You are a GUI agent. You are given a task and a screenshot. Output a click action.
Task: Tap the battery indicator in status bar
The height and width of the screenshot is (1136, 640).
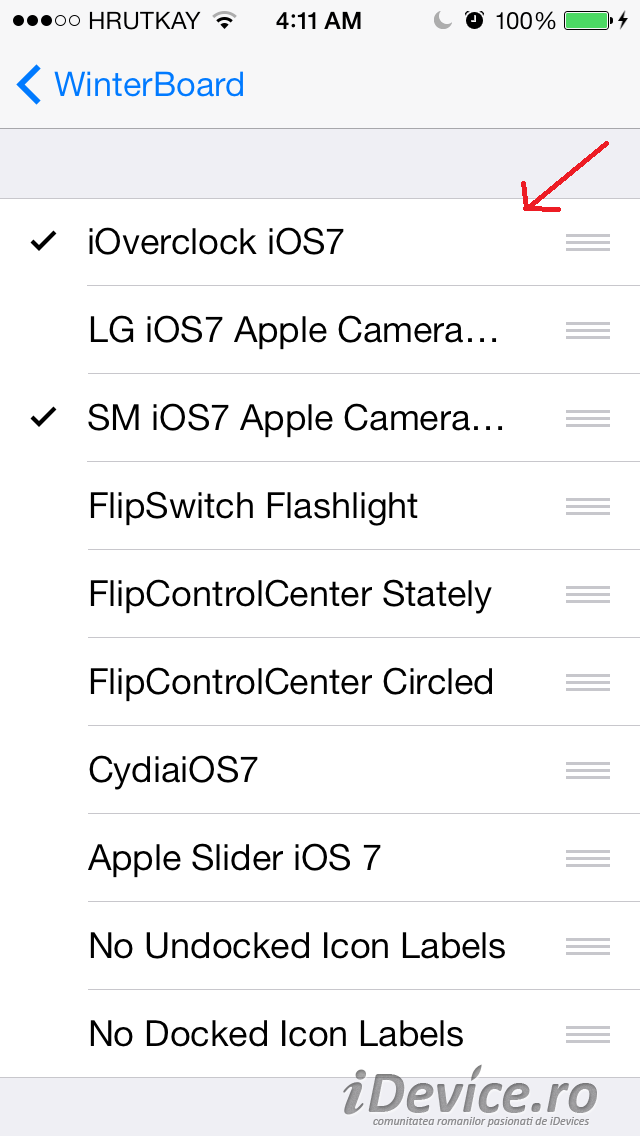point(587,21)
